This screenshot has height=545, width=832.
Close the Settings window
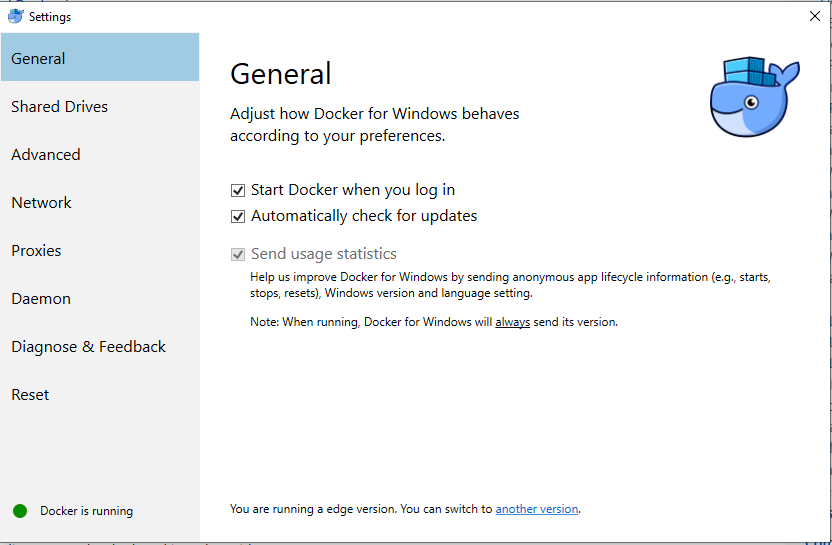pyautogui.click(x=814, y=16)
